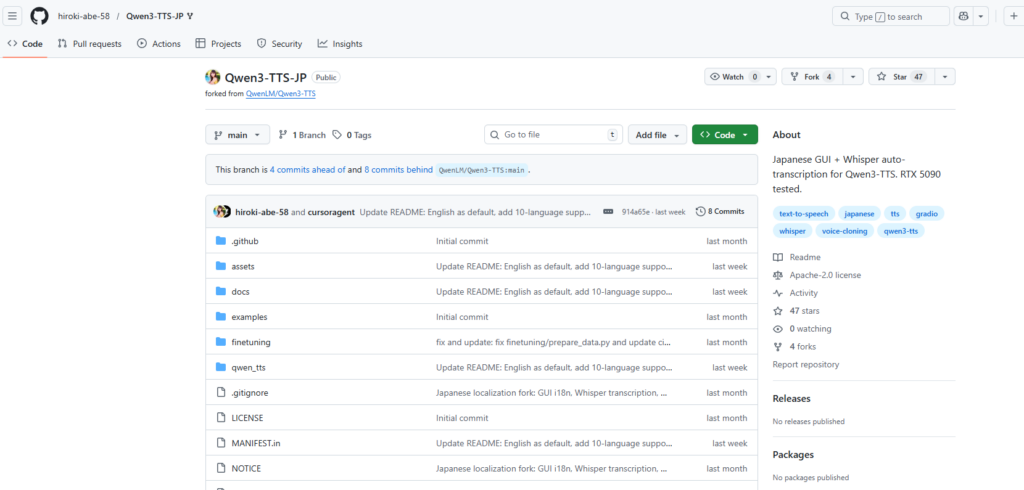Open the Insights tab
Image resolution: width=1024 pixels, height=490 pixels.
[x=340, y=44]
